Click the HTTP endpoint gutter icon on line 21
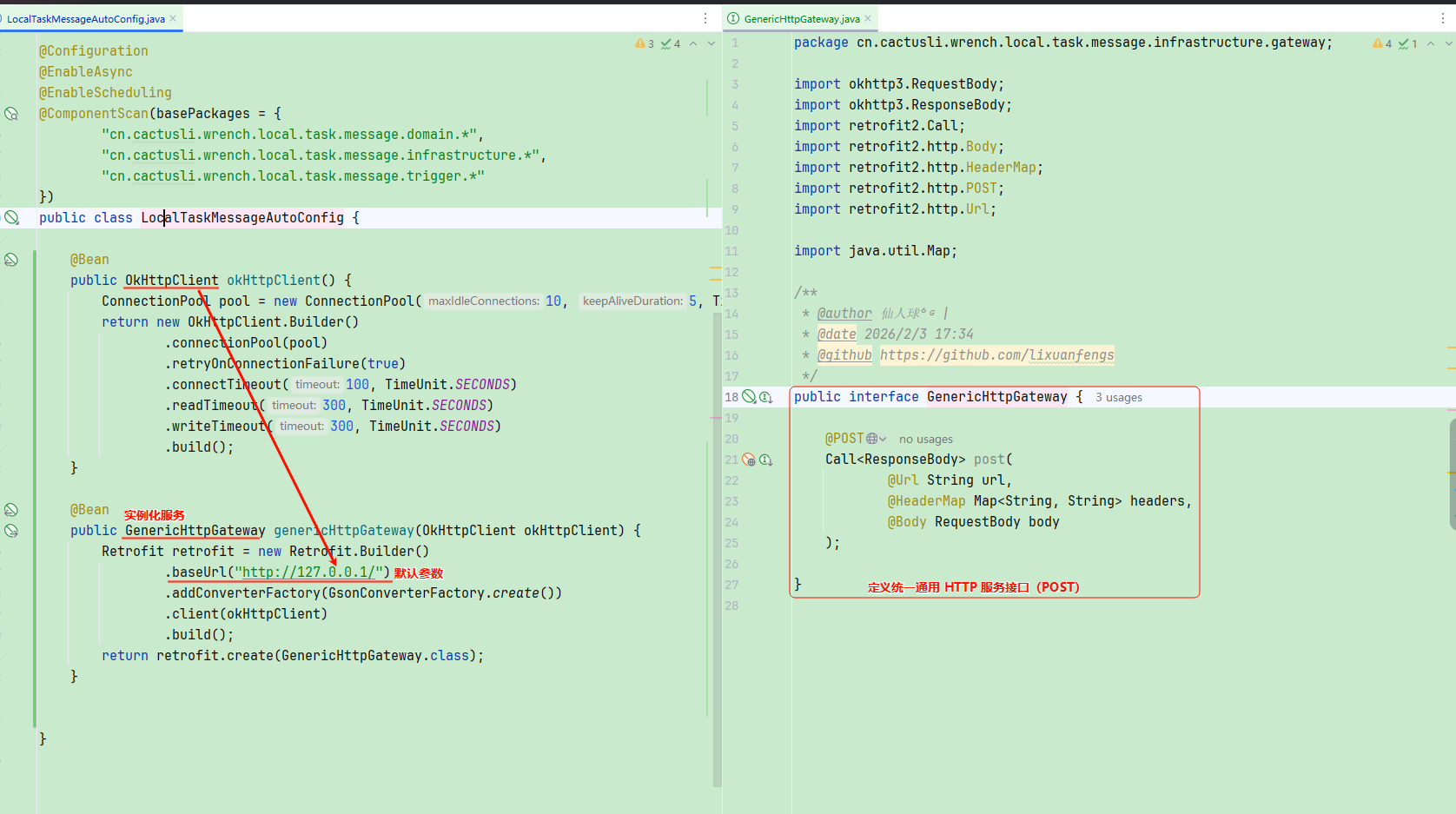Image resolution: width=1456 pixels, height=814 pixels. point(749,460)
